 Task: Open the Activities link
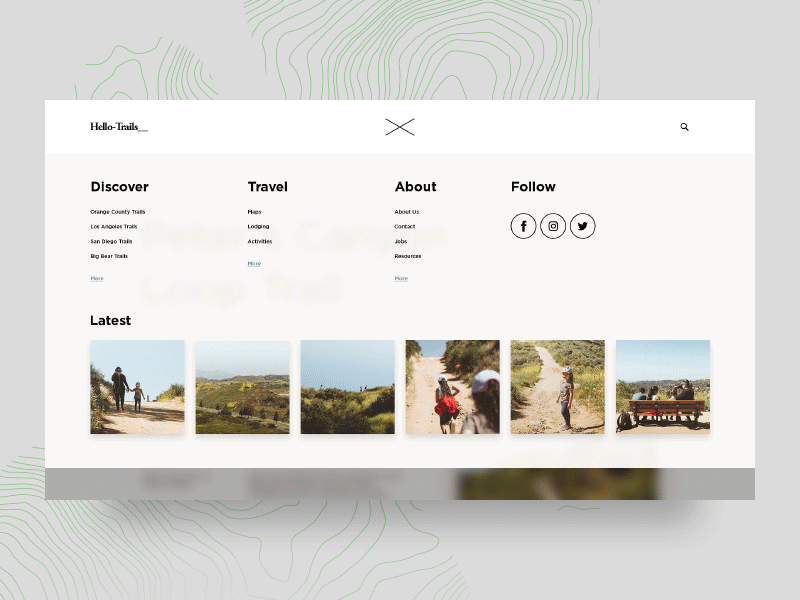pos(260,242)
